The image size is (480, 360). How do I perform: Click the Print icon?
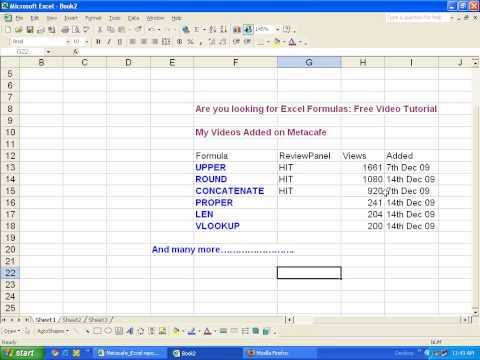pos(65,30)
